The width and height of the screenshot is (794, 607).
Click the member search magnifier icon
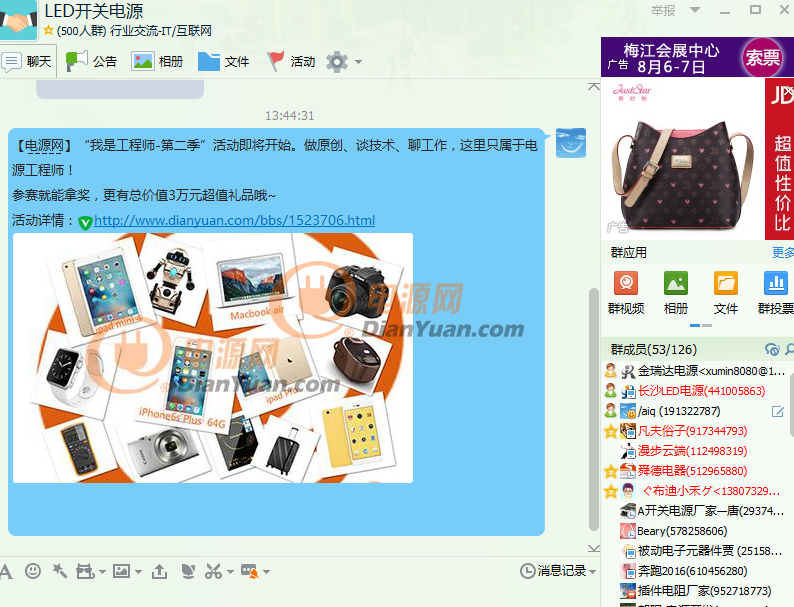tap(789, 349)
